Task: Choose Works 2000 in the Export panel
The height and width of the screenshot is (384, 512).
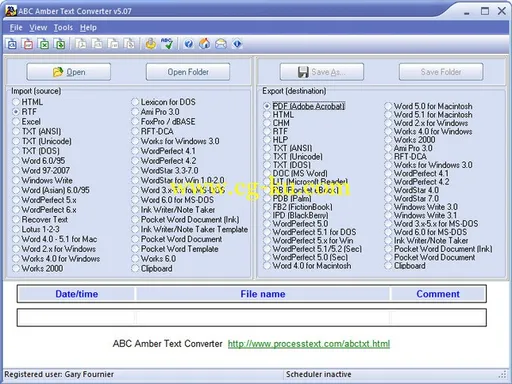Action: click(410, 140)
